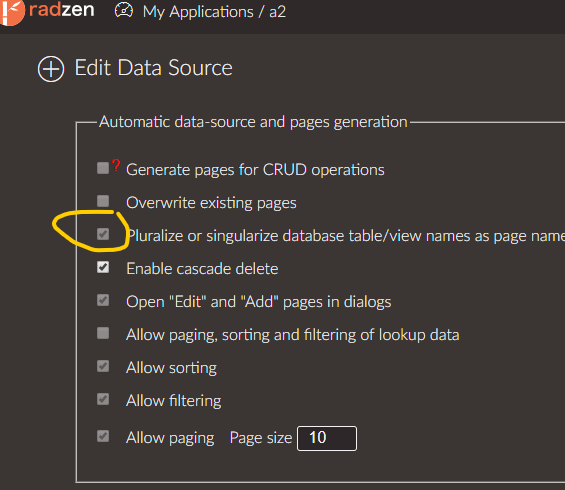Toggle the Allow sorting checkbox
Screen dimensions: 565x490
tap(103, 366)
